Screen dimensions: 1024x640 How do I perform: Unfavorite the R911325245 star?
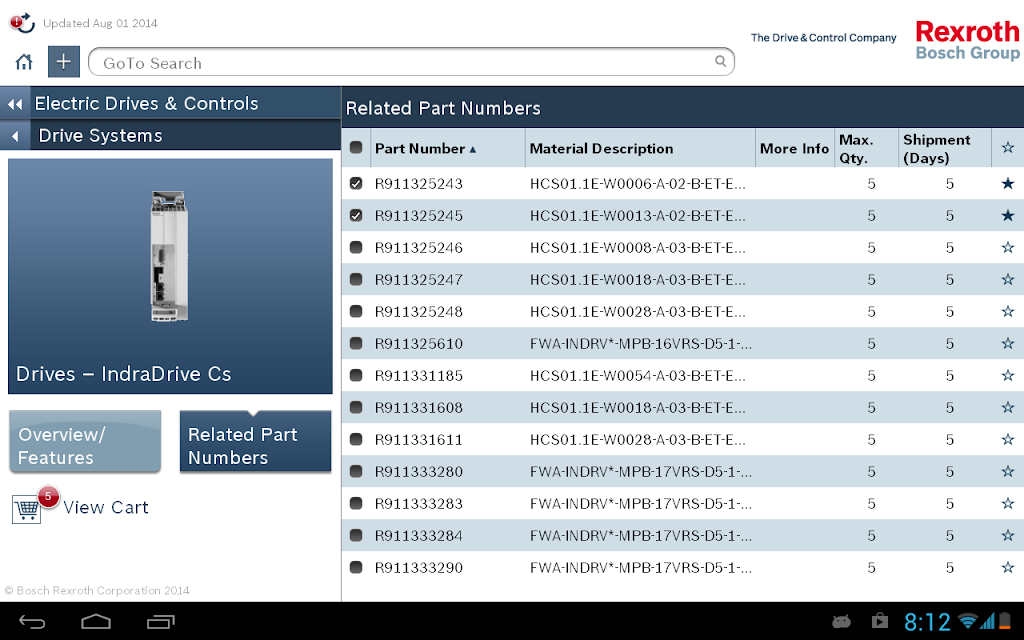pyautogui.click(x=1008, y=216)
